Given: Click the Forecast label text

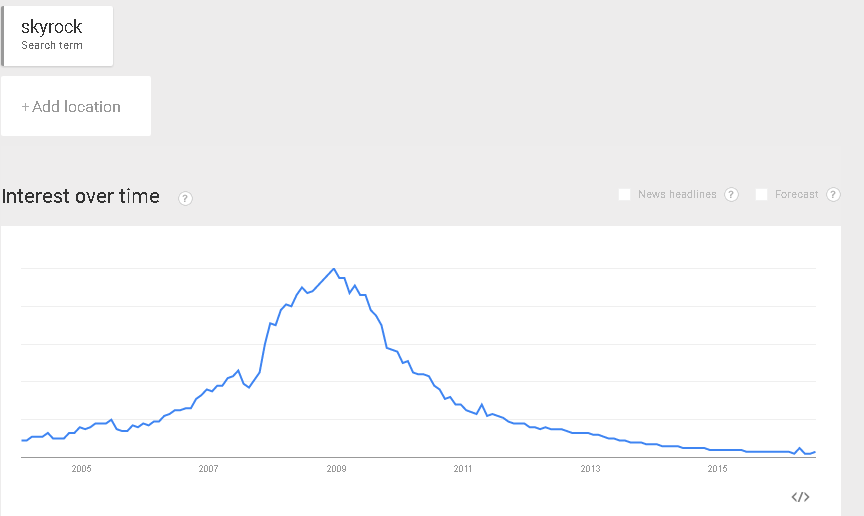Looking at the screenshot, I should (x=797, y=194).
